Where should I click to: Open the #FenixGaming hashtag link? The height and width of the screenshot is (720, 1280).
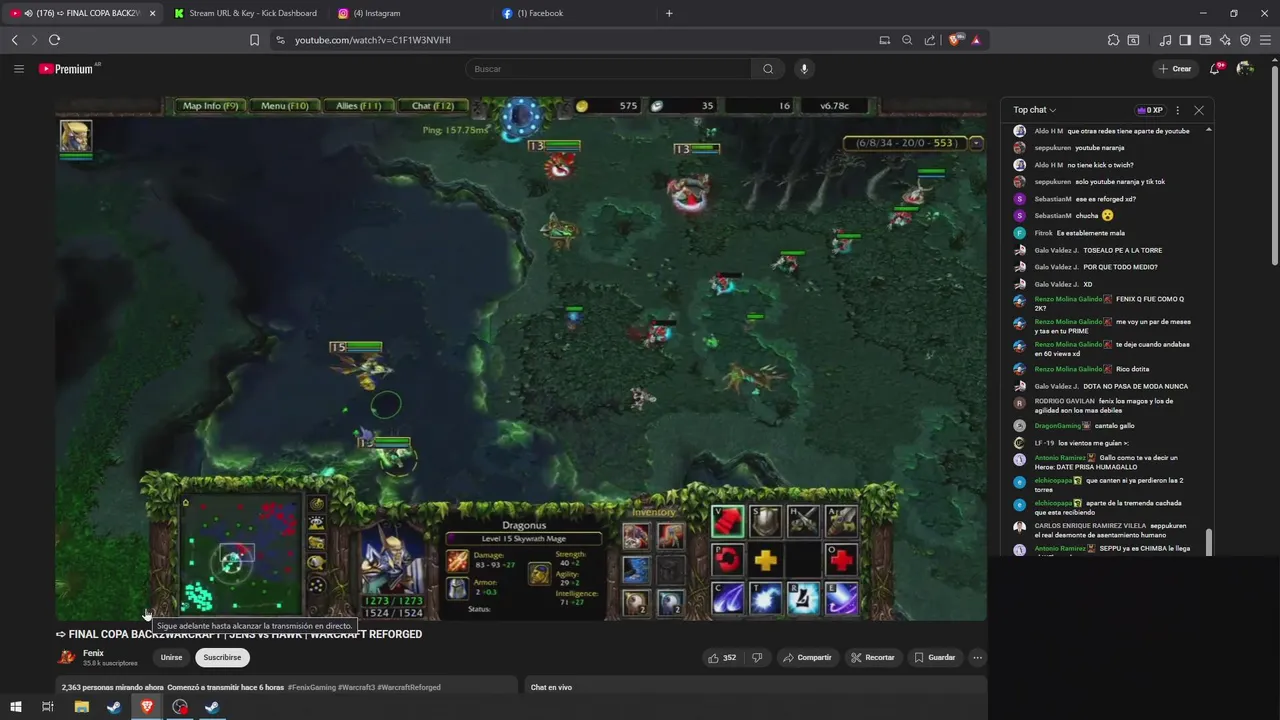310,687
